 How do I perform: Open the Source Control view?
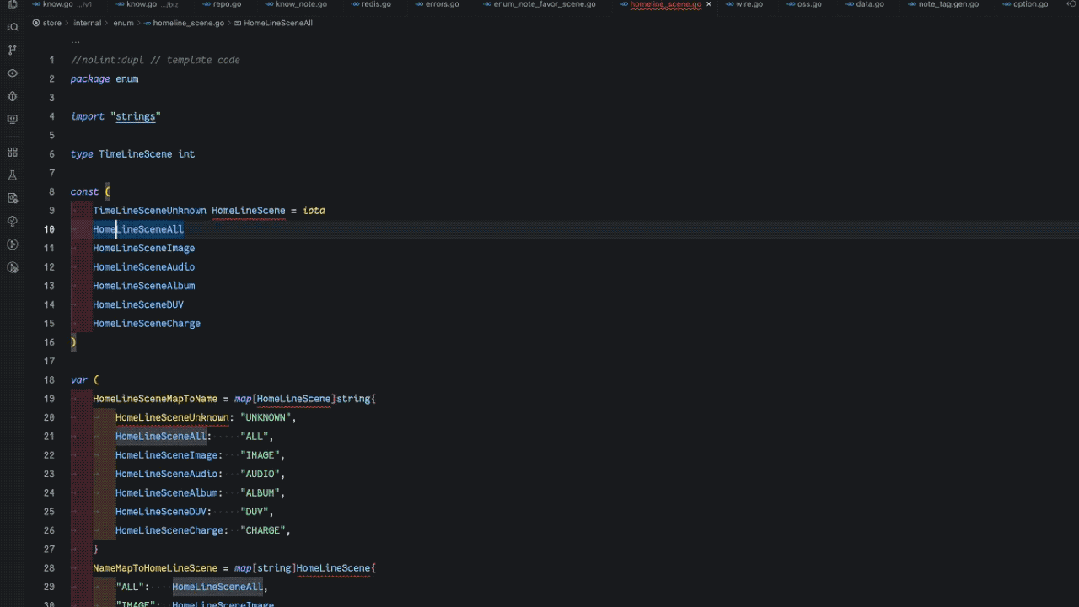pyautogui.click(x=12, y=50)
